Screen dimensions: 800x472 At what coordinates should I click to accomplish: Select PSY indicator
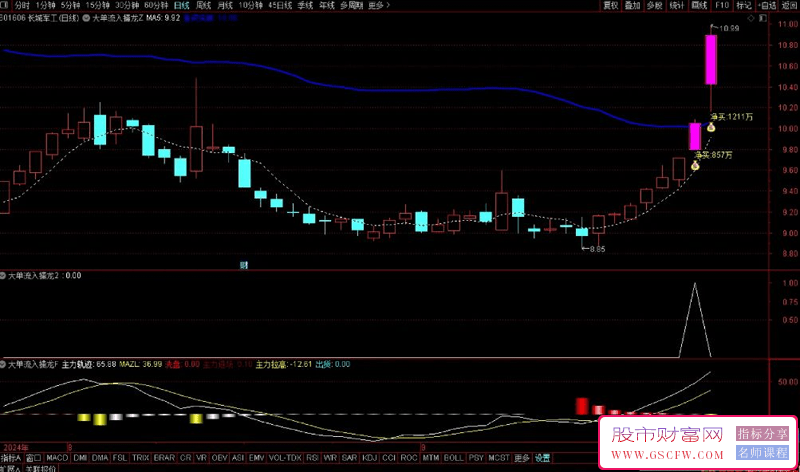pyautogui.click(x=476, y=458)
